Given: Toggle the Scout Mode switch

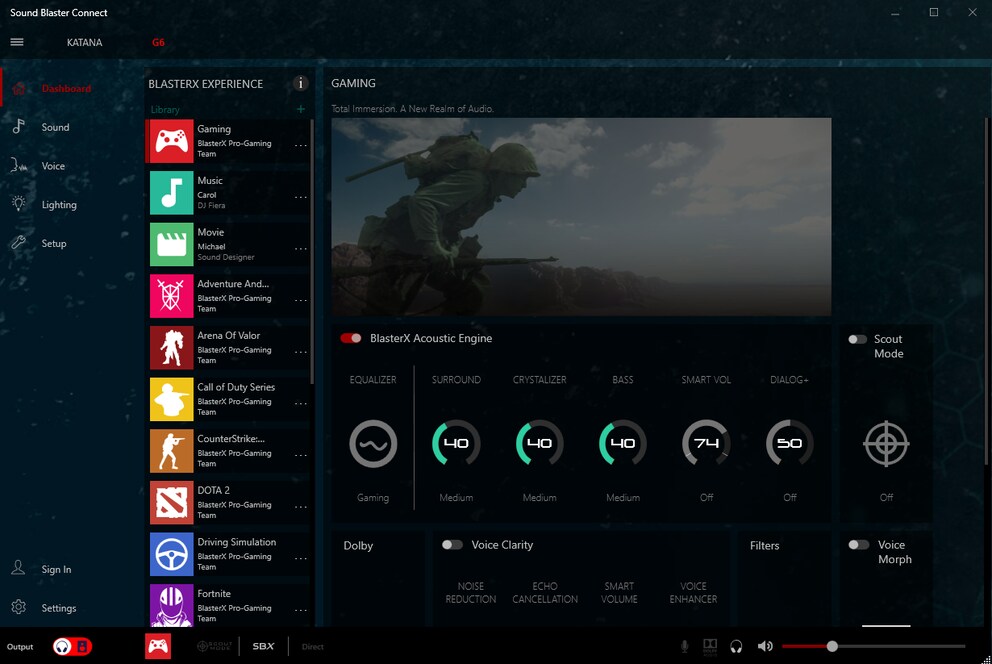Looking at the screenshot, I should (857, 340).
